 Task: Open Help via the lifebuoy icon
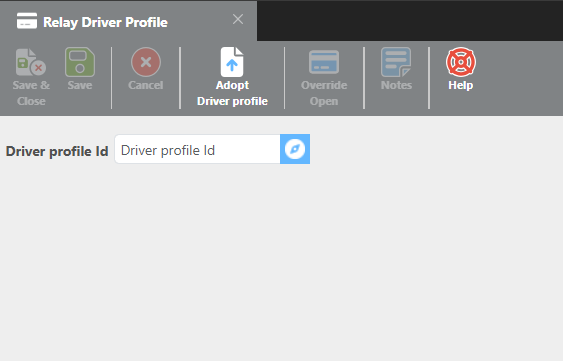tap(461, 62)
